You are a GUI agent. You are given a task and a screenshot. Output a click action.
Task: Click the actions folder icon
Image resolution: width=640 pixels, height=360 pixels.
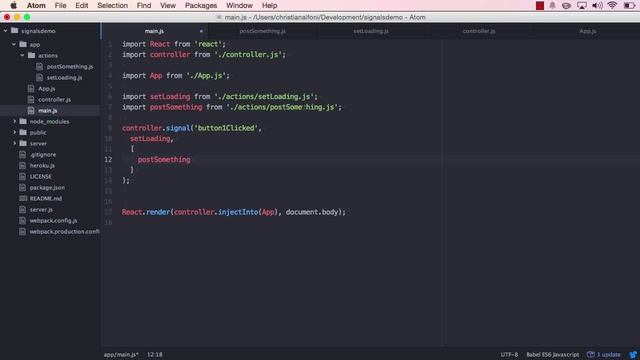[31, 55]
